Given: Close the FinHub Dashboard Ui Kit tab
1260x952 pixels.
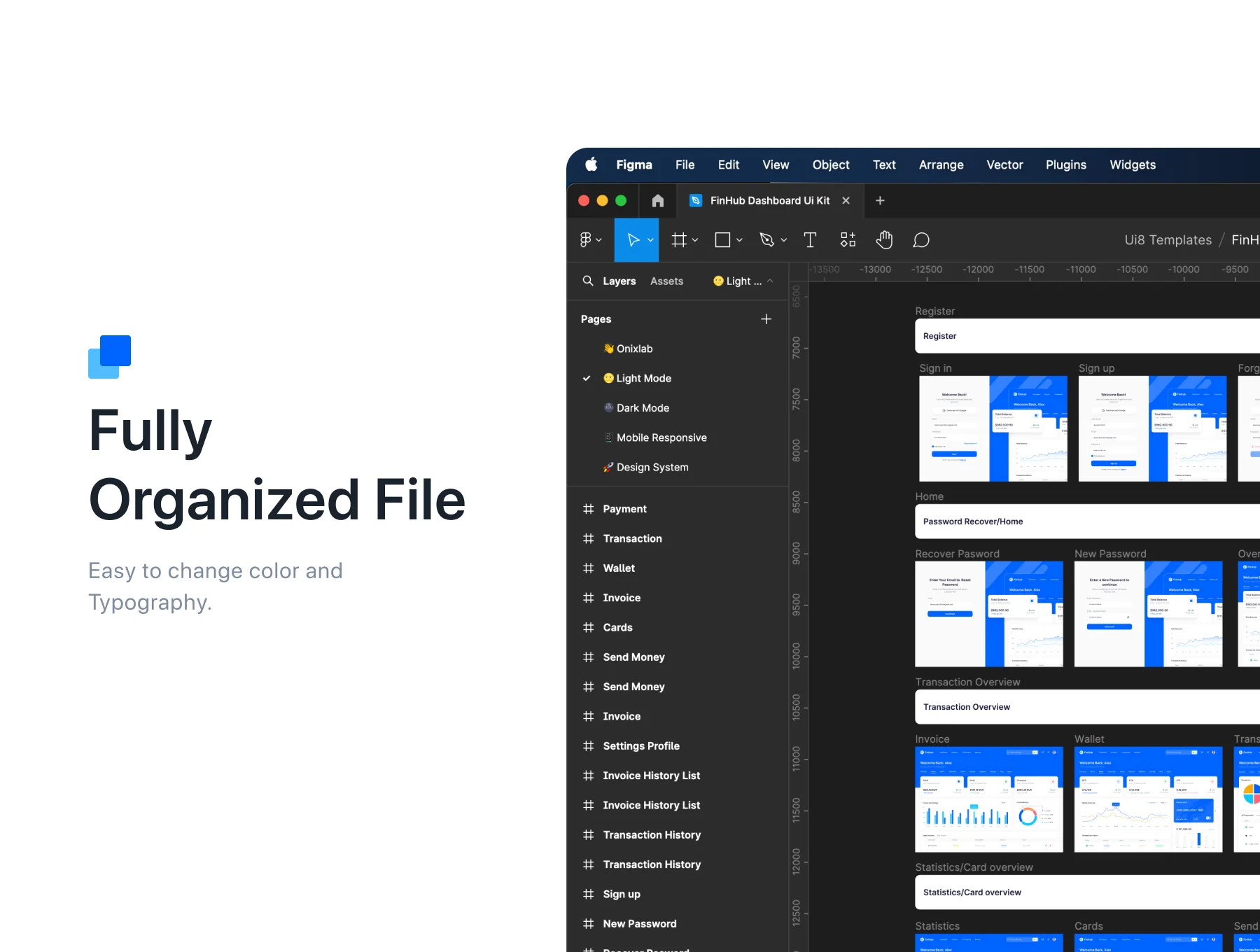Looking at the screenshot, I should 846,201.
